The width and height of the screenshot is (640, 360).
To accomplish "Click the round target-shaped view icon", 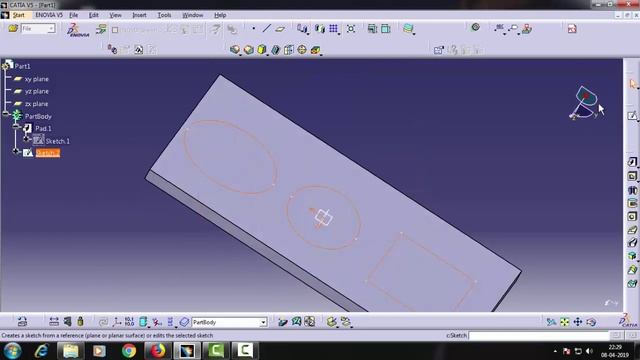I will [x=302, y=50].
